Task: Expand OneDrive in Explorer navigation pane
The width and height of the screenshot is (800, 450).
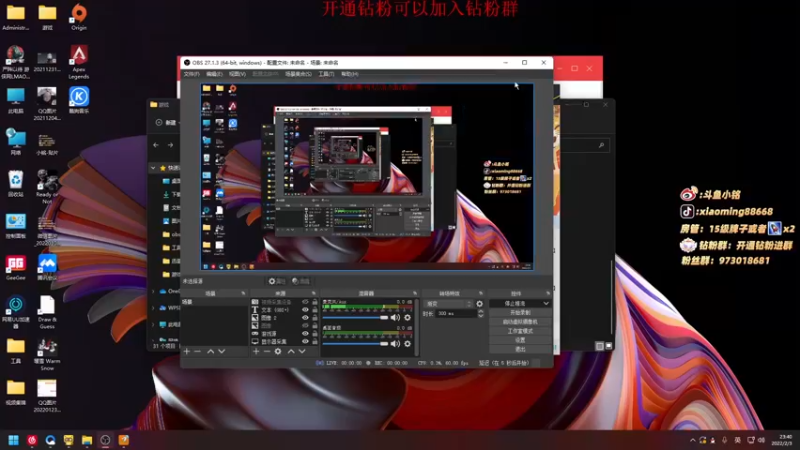Action: pyautogui.click(x=154, y=291)
